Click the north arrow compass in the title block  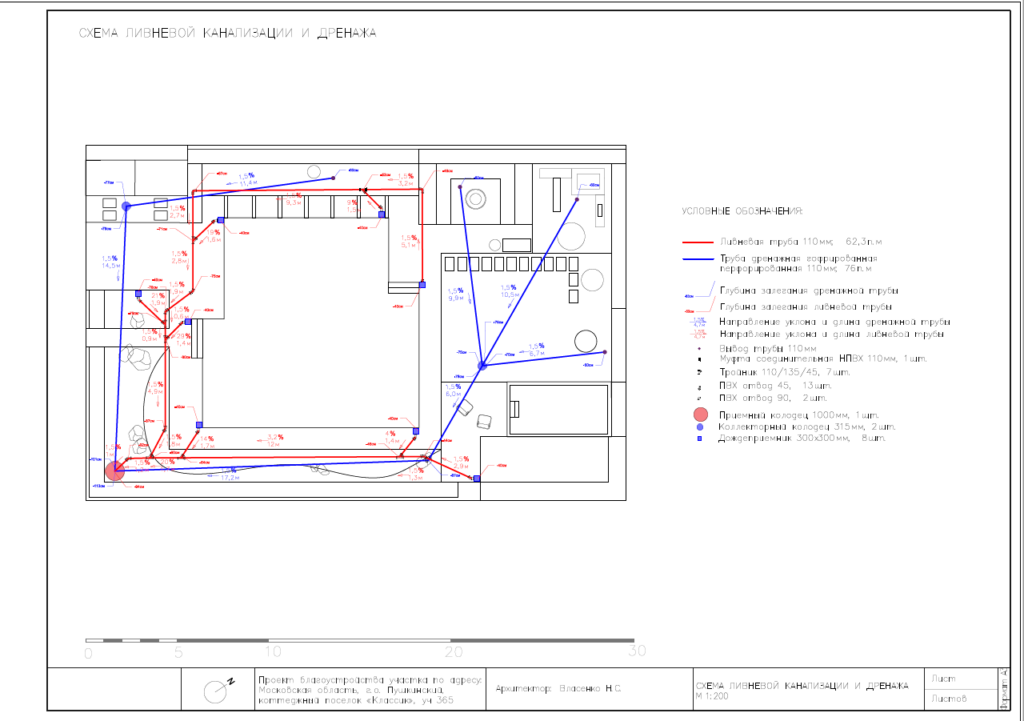pyautogui.click(x=217, y=690)
